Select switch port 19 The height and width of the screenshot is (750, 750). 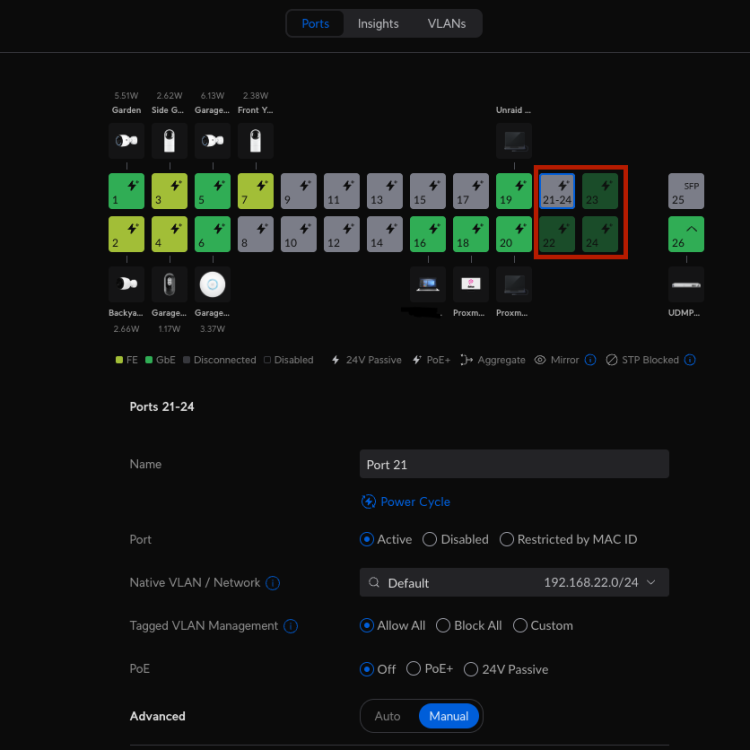click(x=514, y=191)
